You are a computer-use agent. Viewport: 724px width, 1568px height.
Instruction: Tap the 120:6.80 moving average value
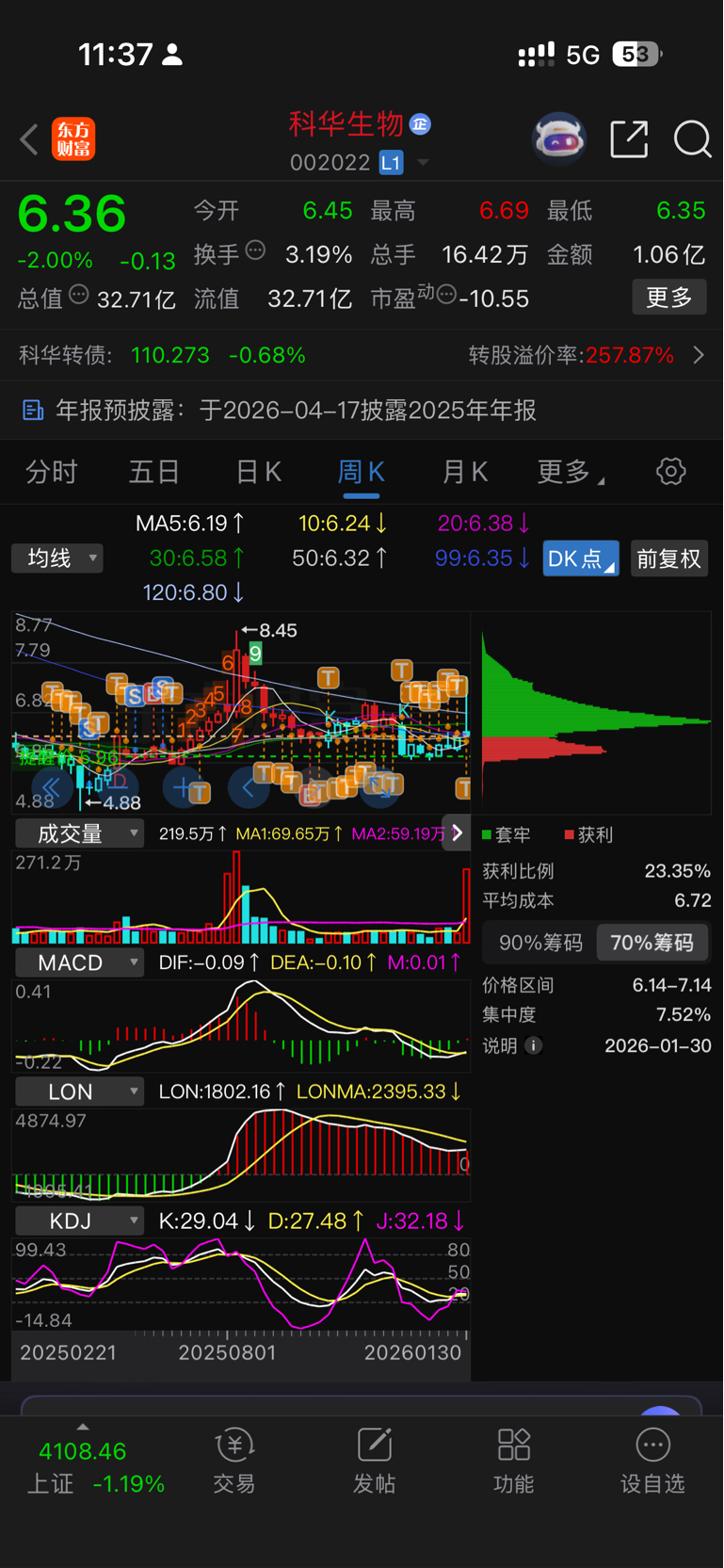tap(193, 592)
